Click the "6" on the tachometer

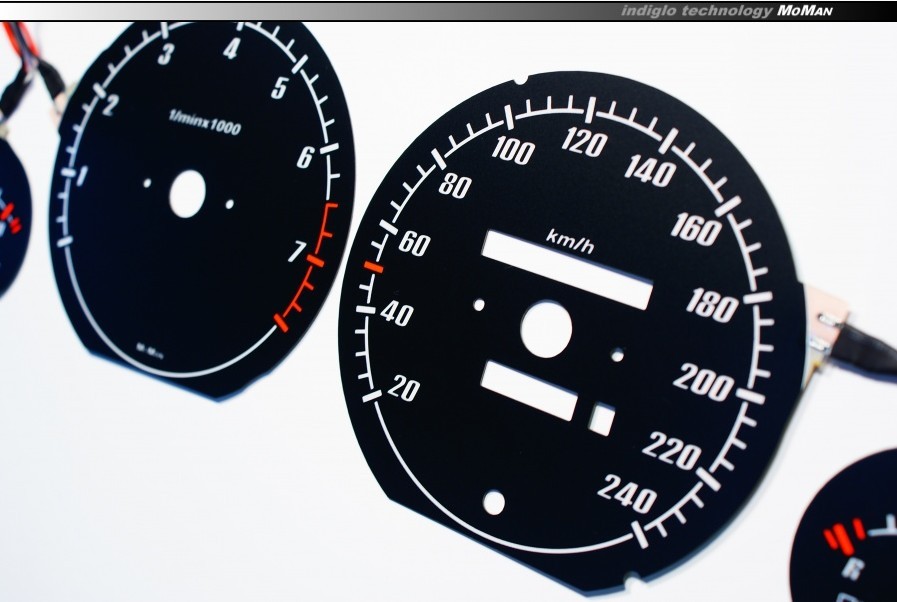point(305,157)
